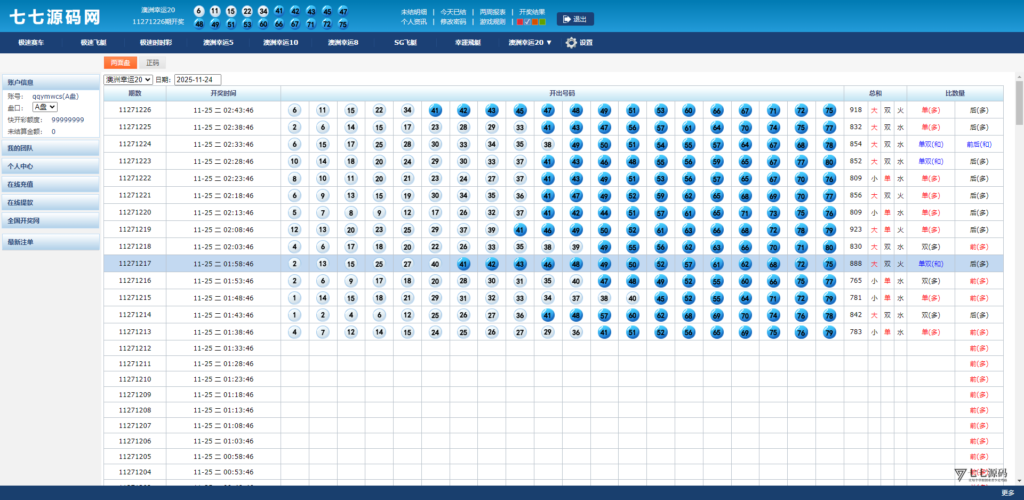Viewport: 1024px width, 500px height.
Task: Switch to the 正码 tab
Action: point(153,62)
